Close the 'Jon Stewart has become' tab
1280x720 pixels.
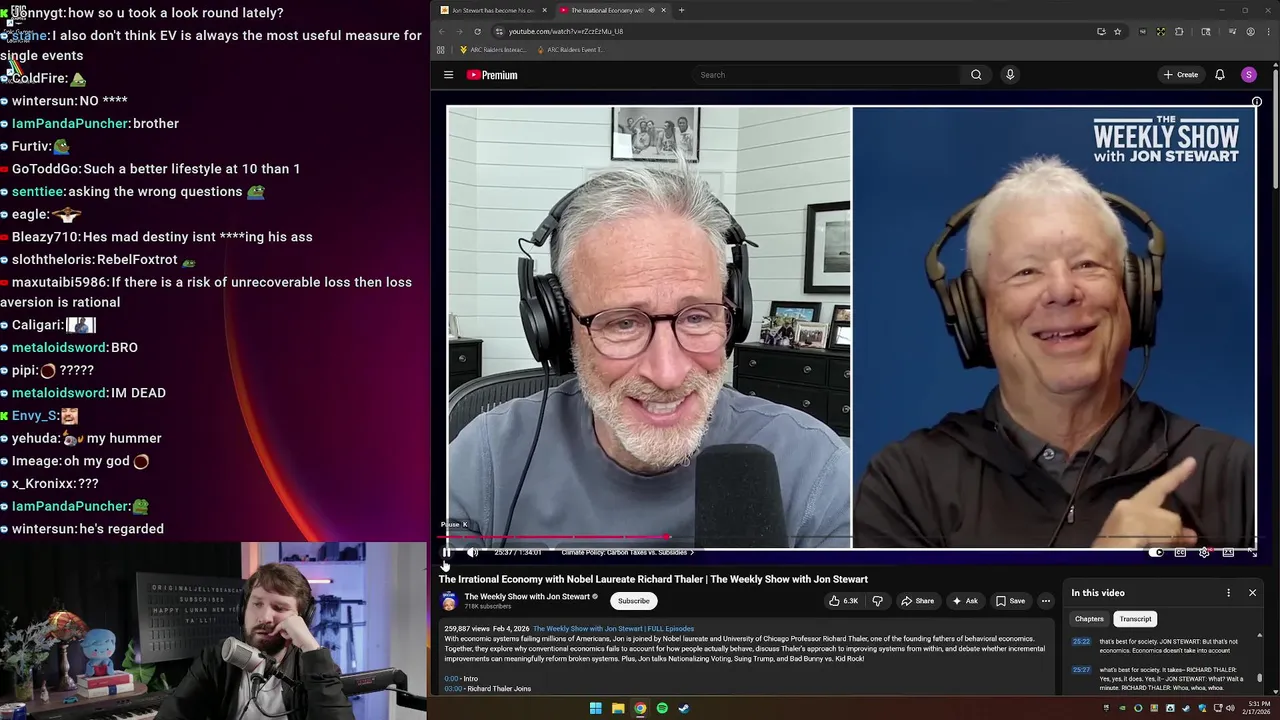[544, 10]
